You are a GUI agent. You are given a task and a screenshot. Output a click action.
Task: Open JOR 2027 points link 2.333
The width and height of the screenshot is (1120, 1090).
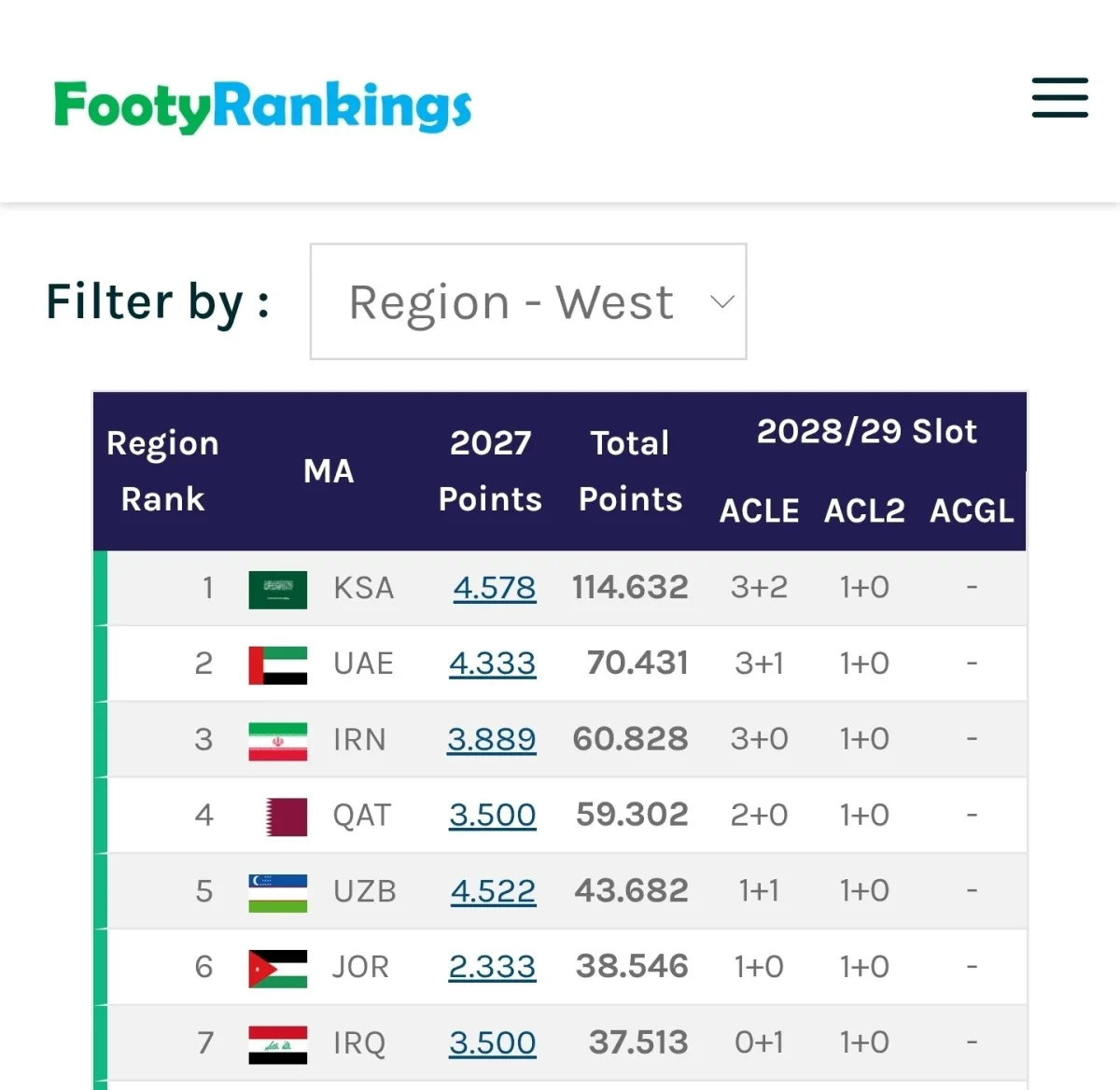493,967
